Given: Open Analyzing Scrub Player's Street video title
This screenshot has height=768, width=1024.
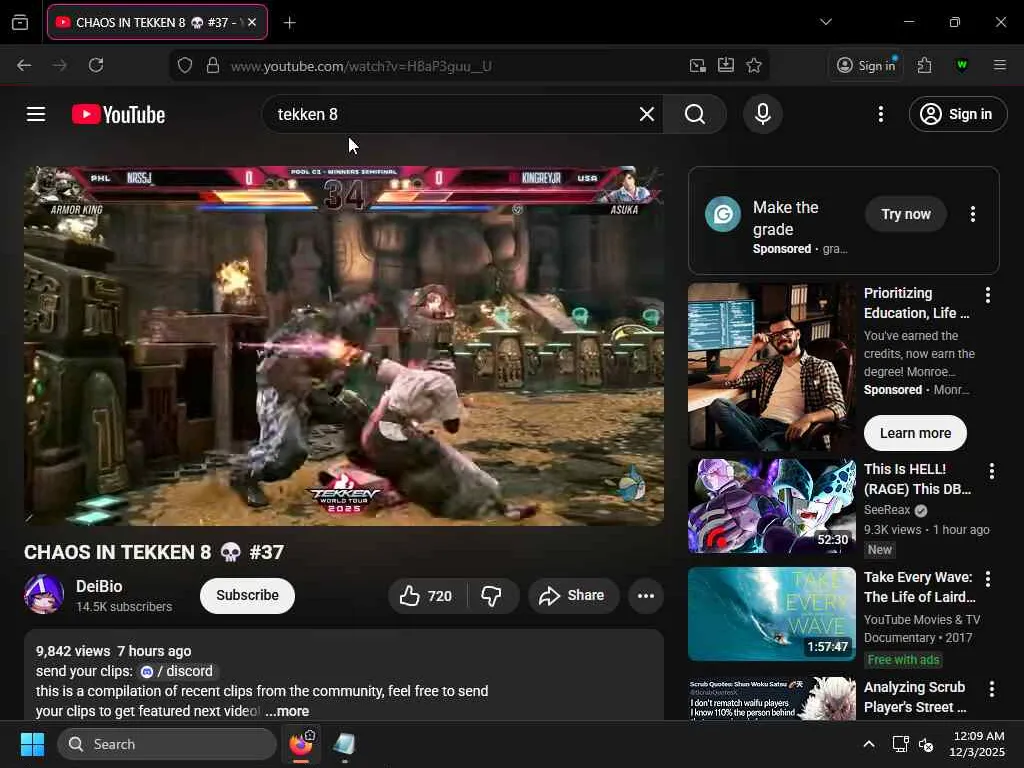Looking at the screenshot, I should [x=915, y=697].
